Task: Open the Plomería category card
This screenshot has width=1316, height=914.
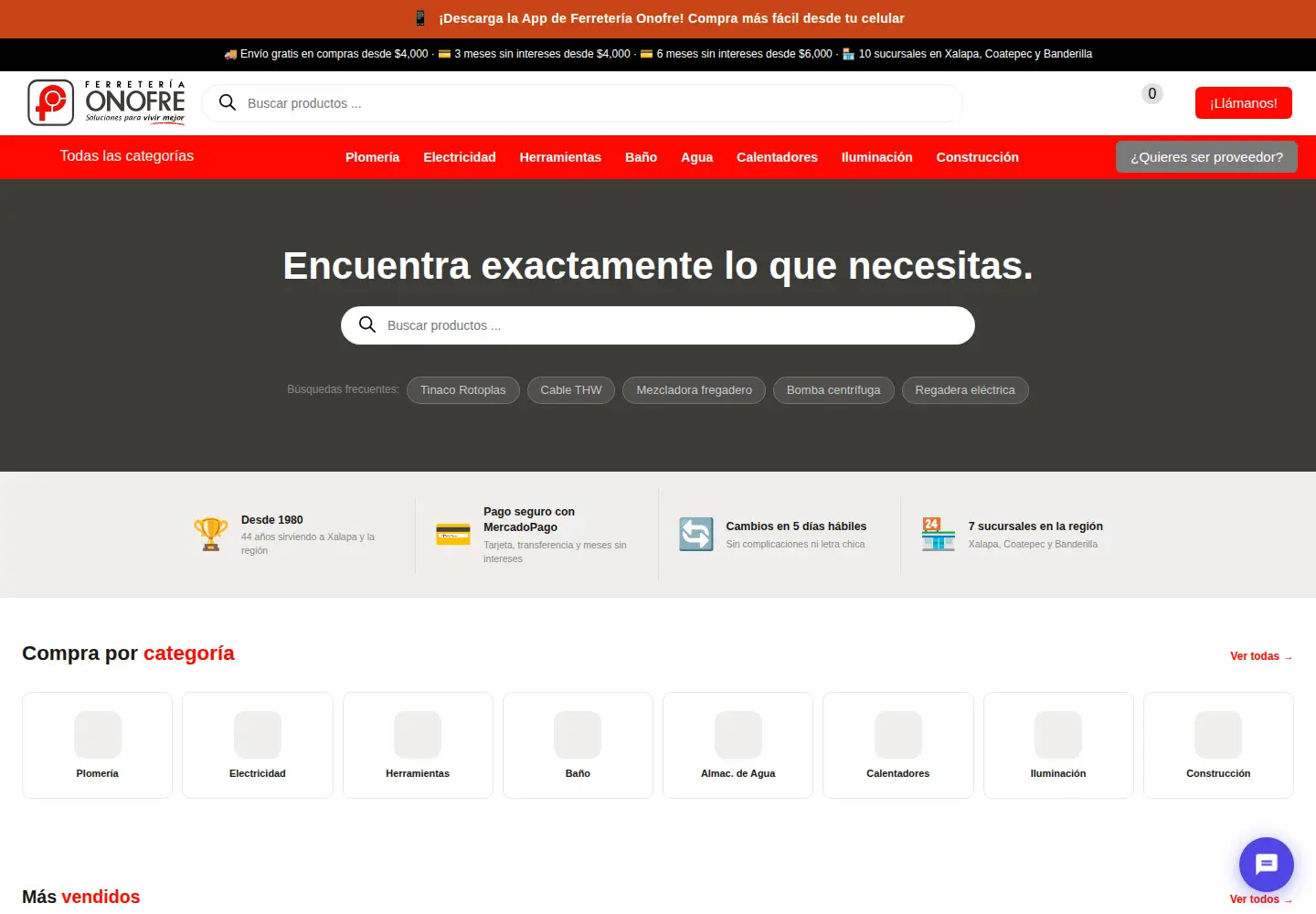Action: point(97,745)
